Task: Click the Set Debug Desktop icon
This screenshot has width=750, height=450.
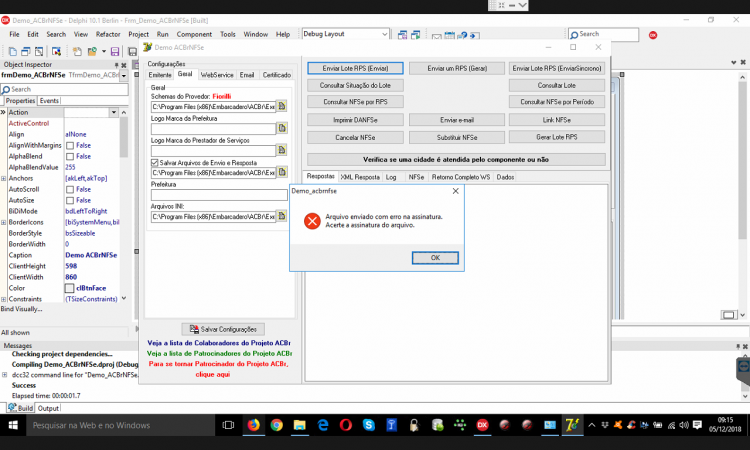Action: coord(416,34)
